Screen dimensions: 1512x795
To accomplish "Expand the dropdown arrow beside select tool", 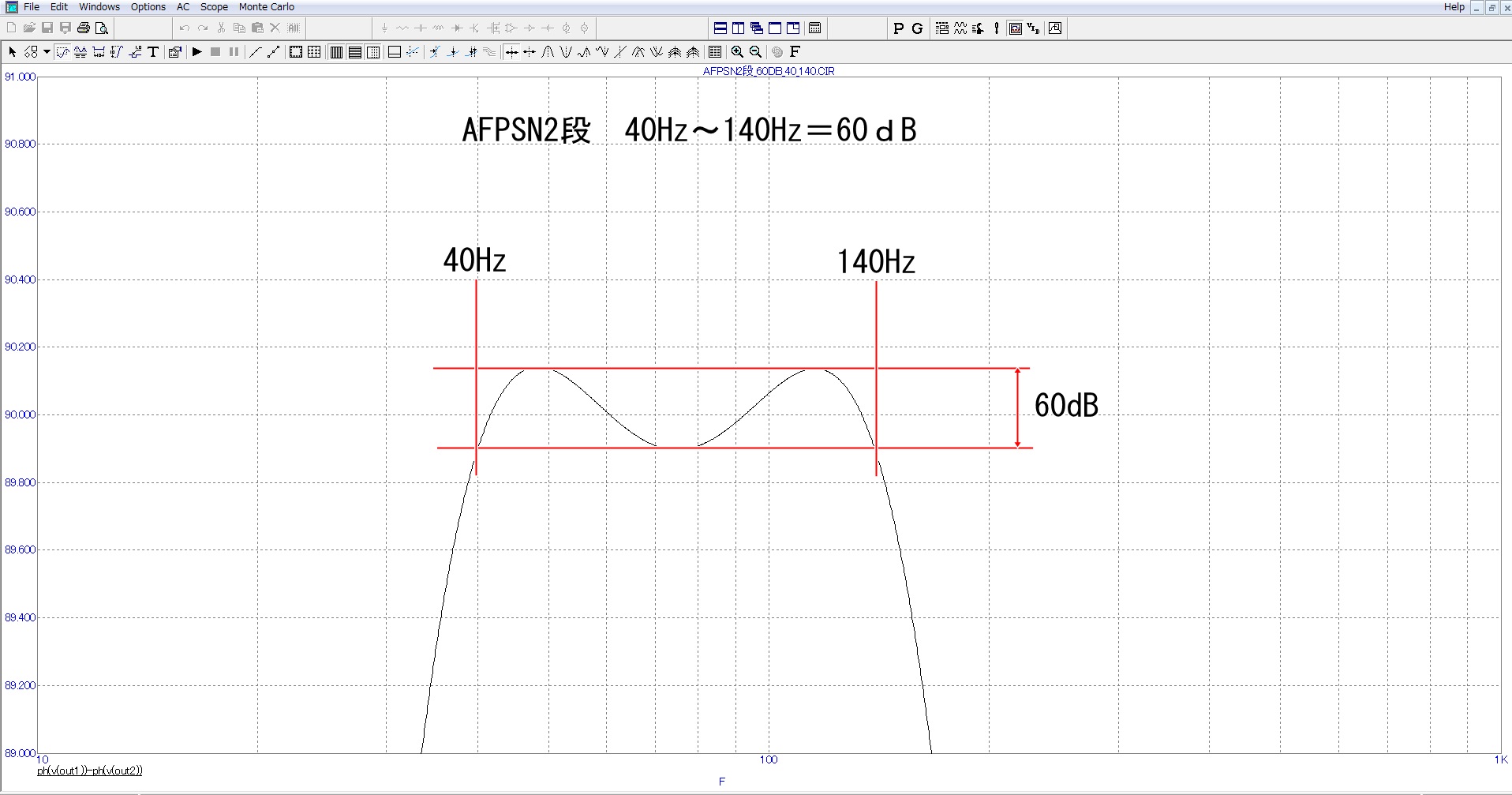I will tap(47, 52).
